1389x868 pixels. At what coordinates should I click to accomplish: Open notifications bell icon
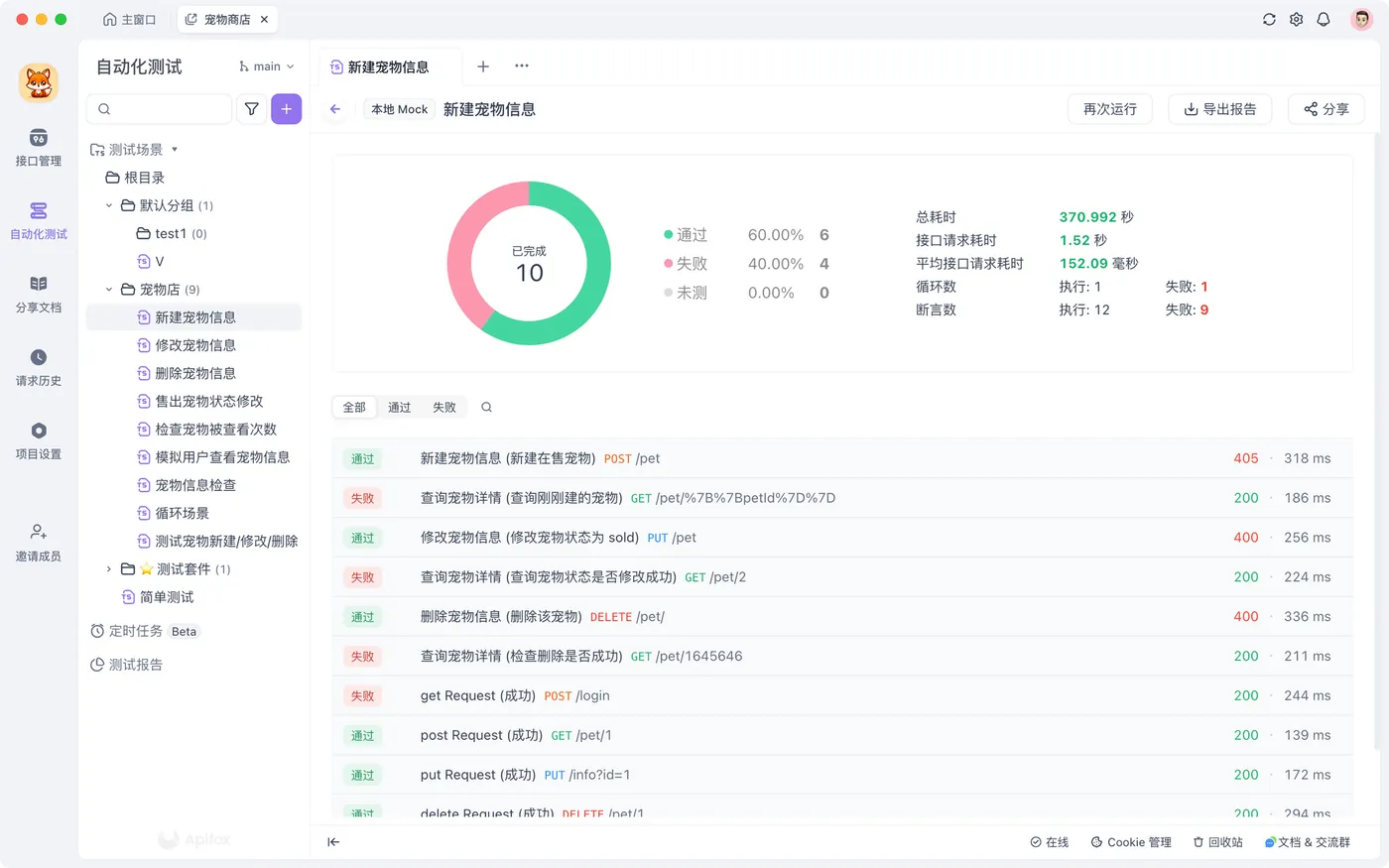point(1324,19)
